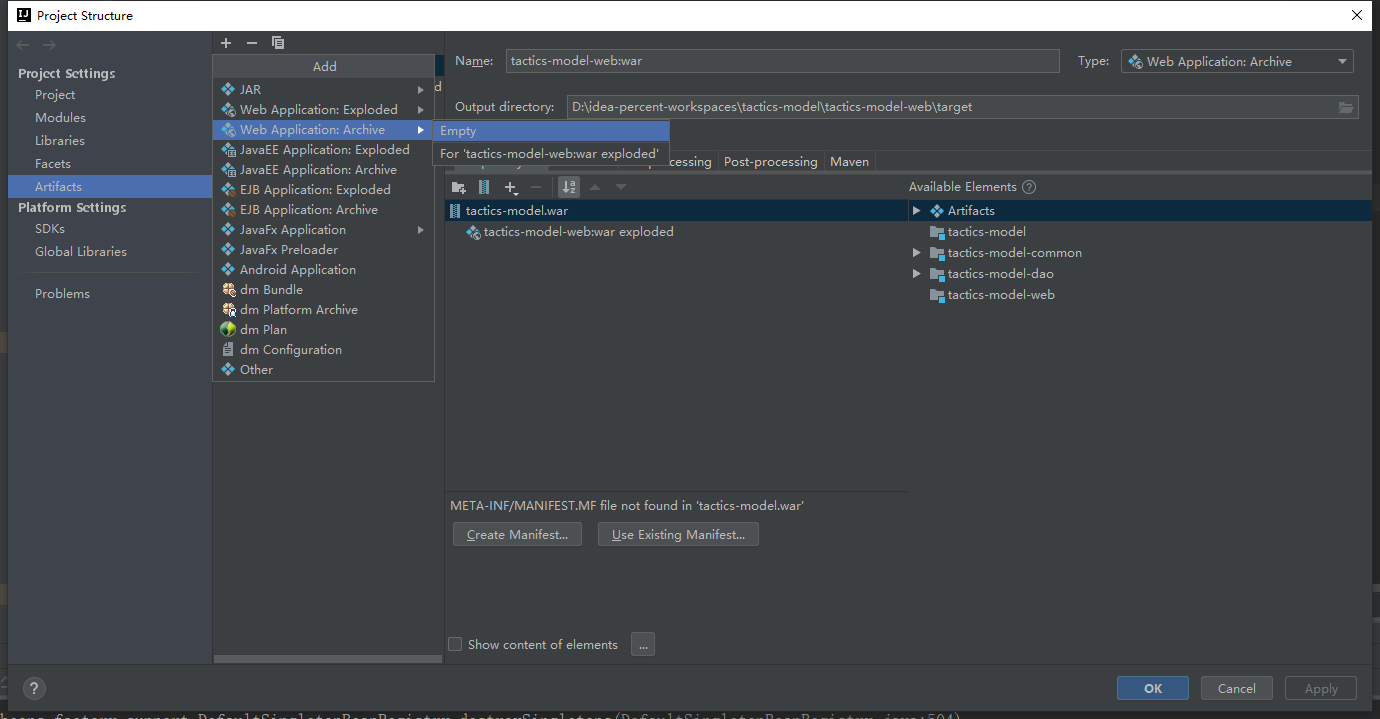Choose Android Application in Add menu
The image size is (1380, 719).
[x=324, y=269]
